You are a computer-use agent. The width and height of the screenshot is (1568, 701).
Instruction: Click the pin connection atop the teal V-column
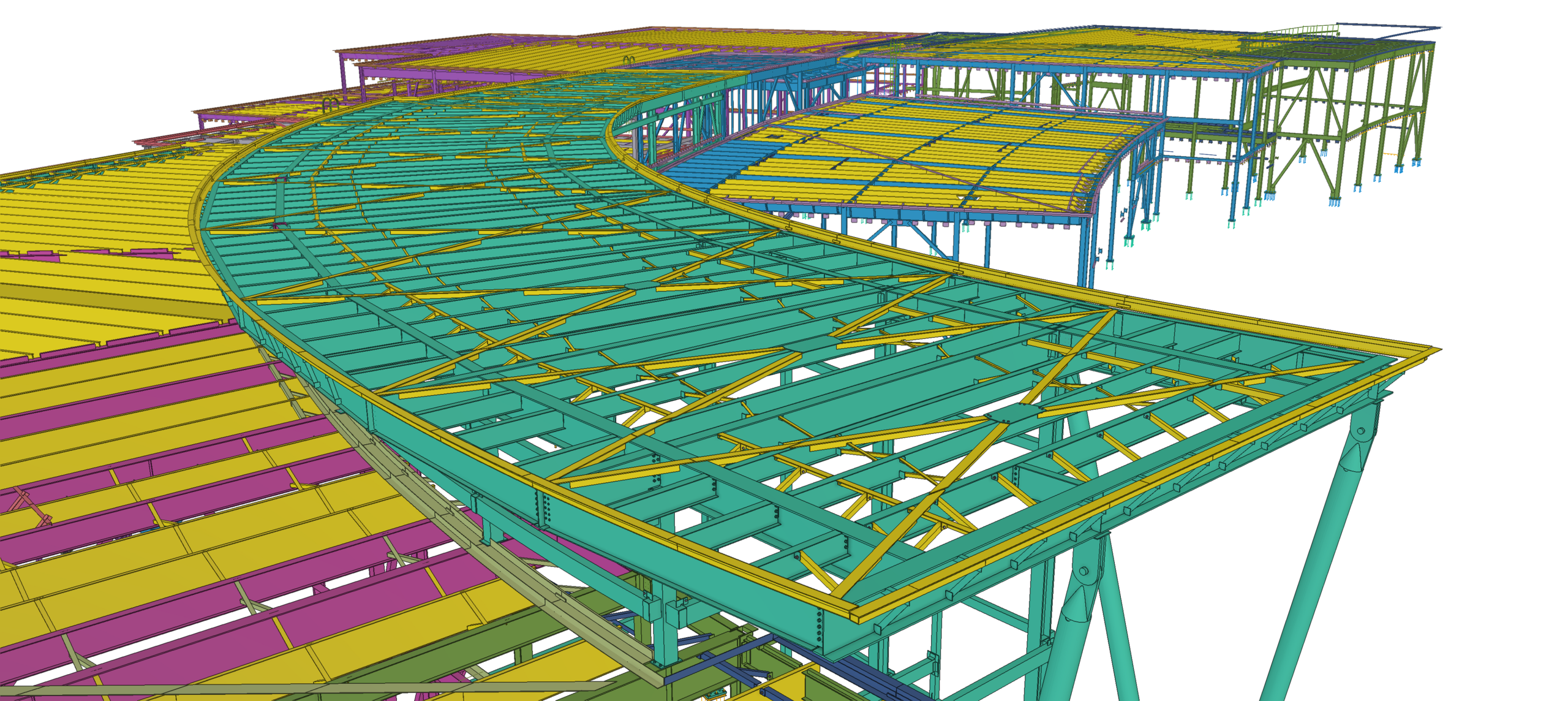pyautogui.click(x=1361, y=431)
